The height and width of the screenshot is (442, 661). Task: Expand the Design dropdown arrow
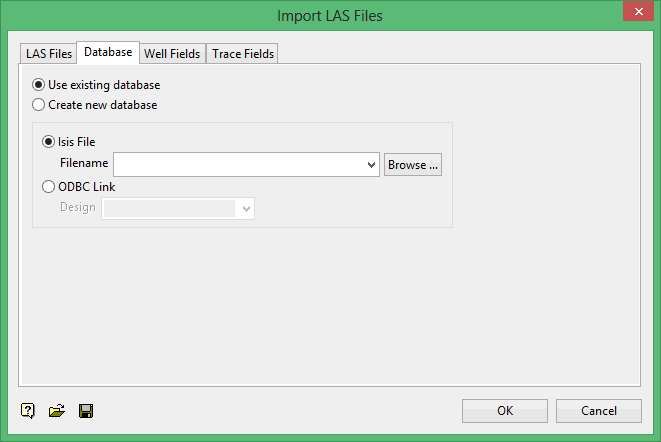(247, 208)
